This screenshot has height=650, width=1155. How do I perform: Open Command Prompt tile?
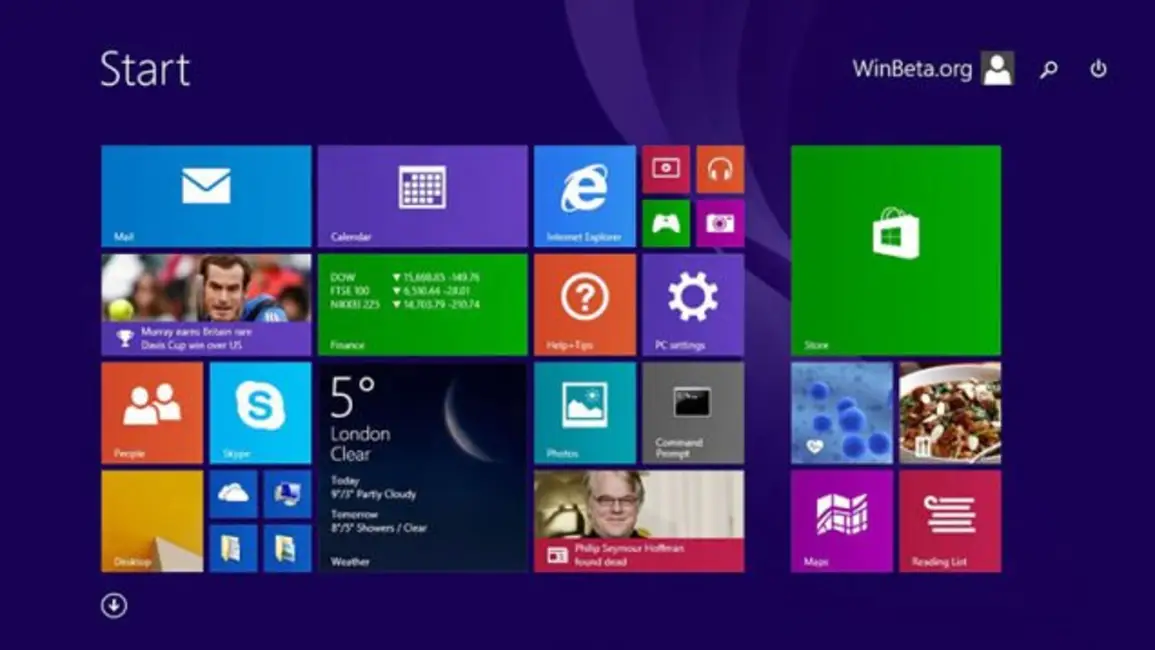pyautogui.click(x=693, y=413)
